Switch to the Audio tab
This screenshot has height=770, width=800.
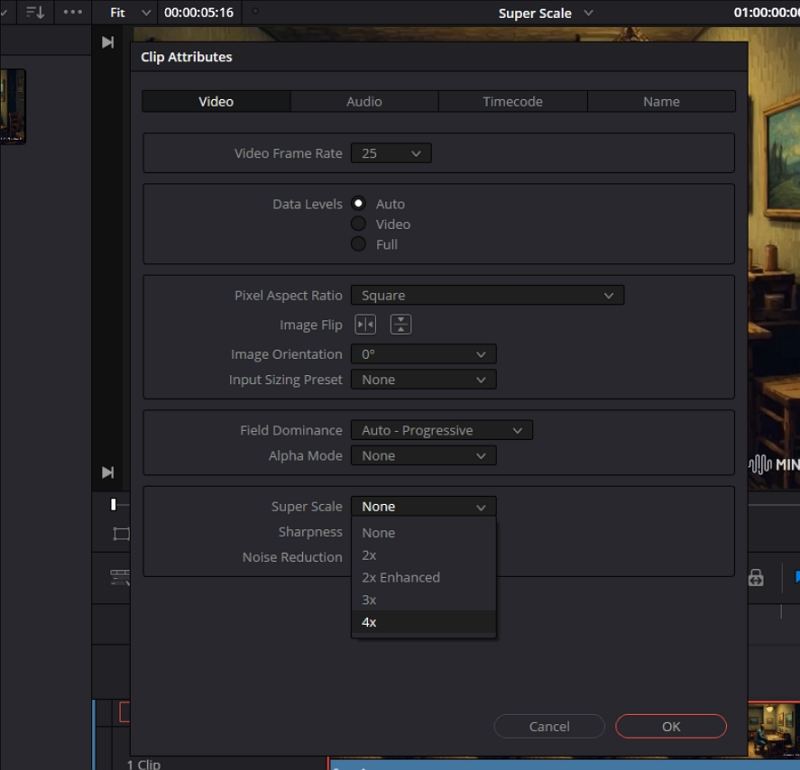click(363, 101)
